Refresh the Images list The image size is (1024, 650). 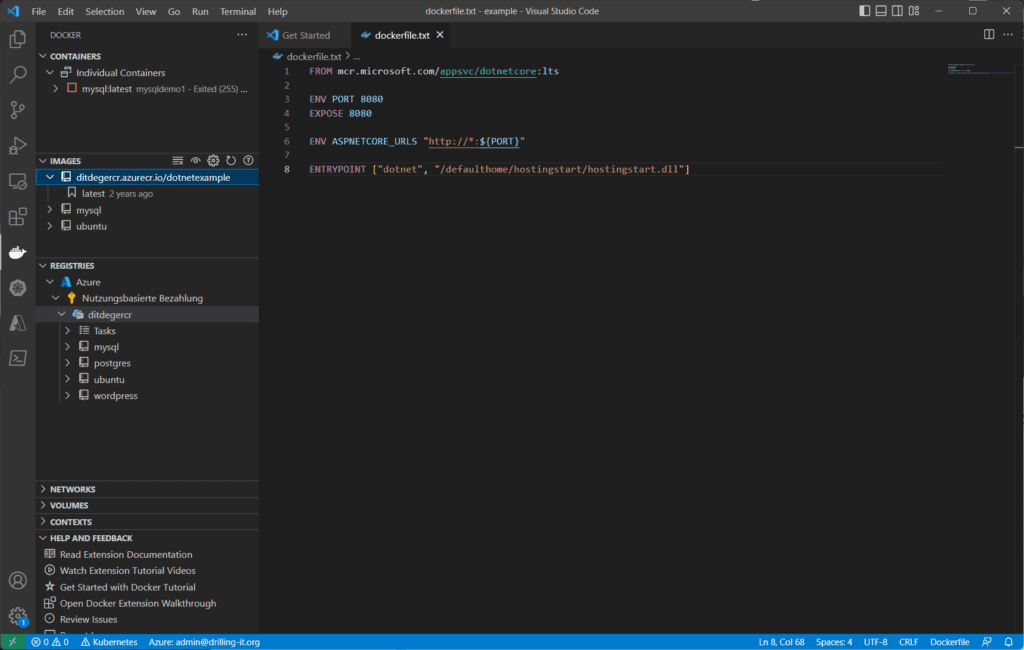point(231,161)
